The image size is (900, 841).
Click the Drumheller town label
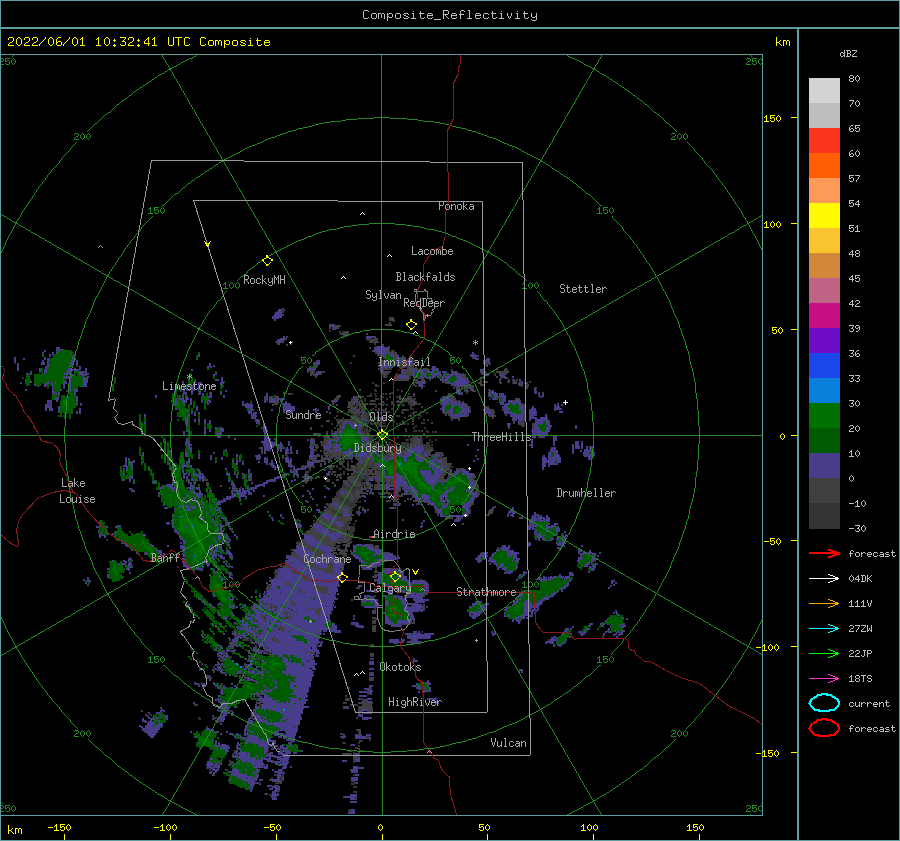[x=586, y=493]
